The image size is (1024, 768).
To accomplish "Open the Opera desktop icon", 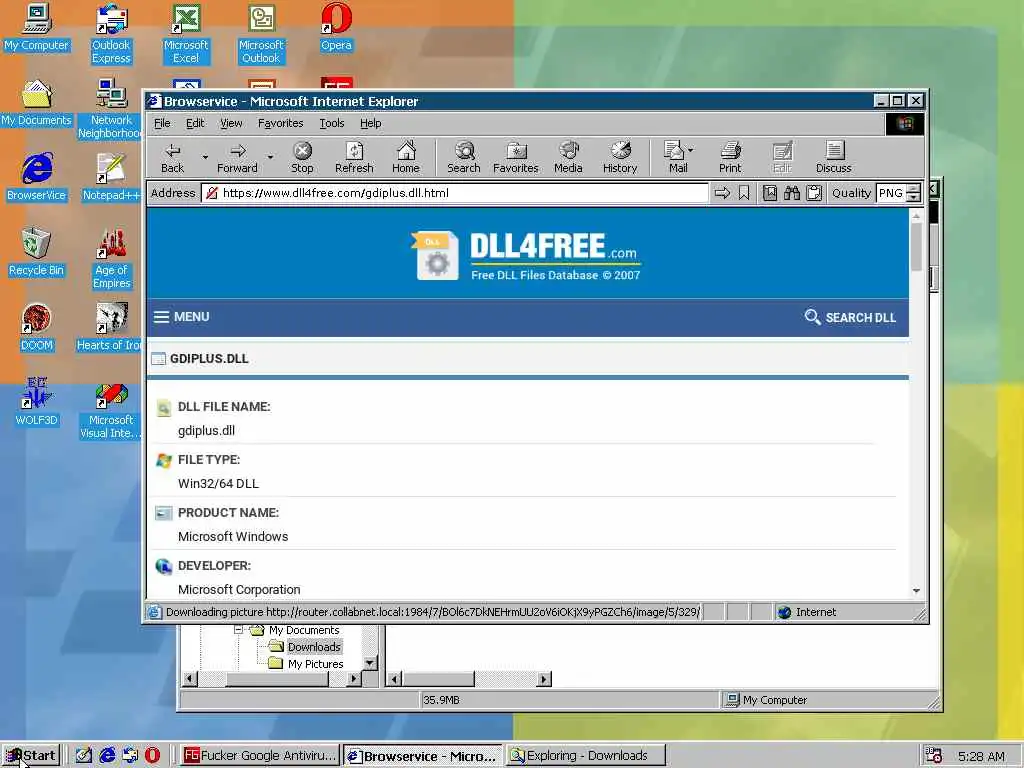I will 336,27.
